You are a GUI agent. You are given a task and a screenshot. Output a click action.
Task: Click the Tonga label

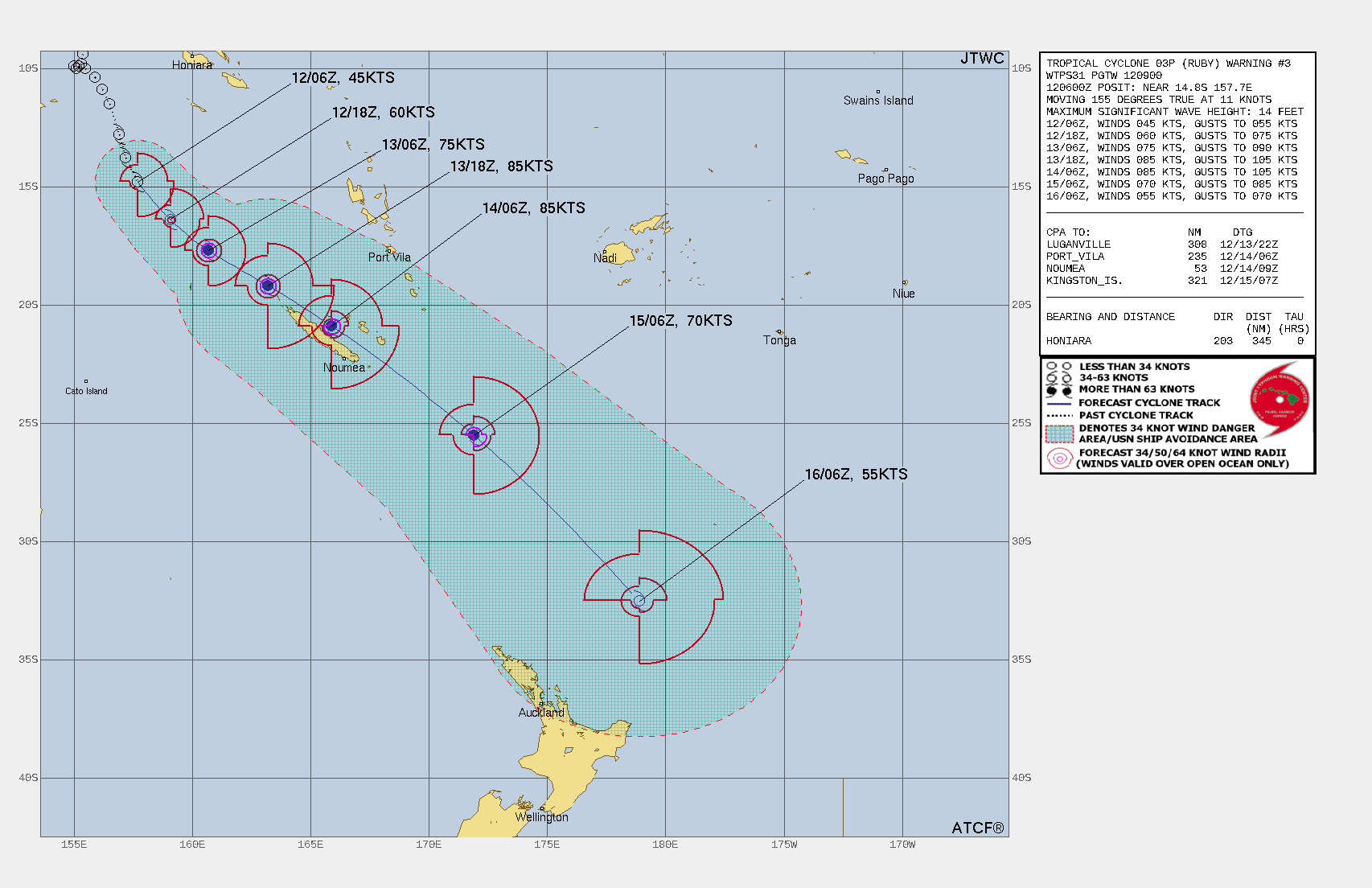point(779,340)
